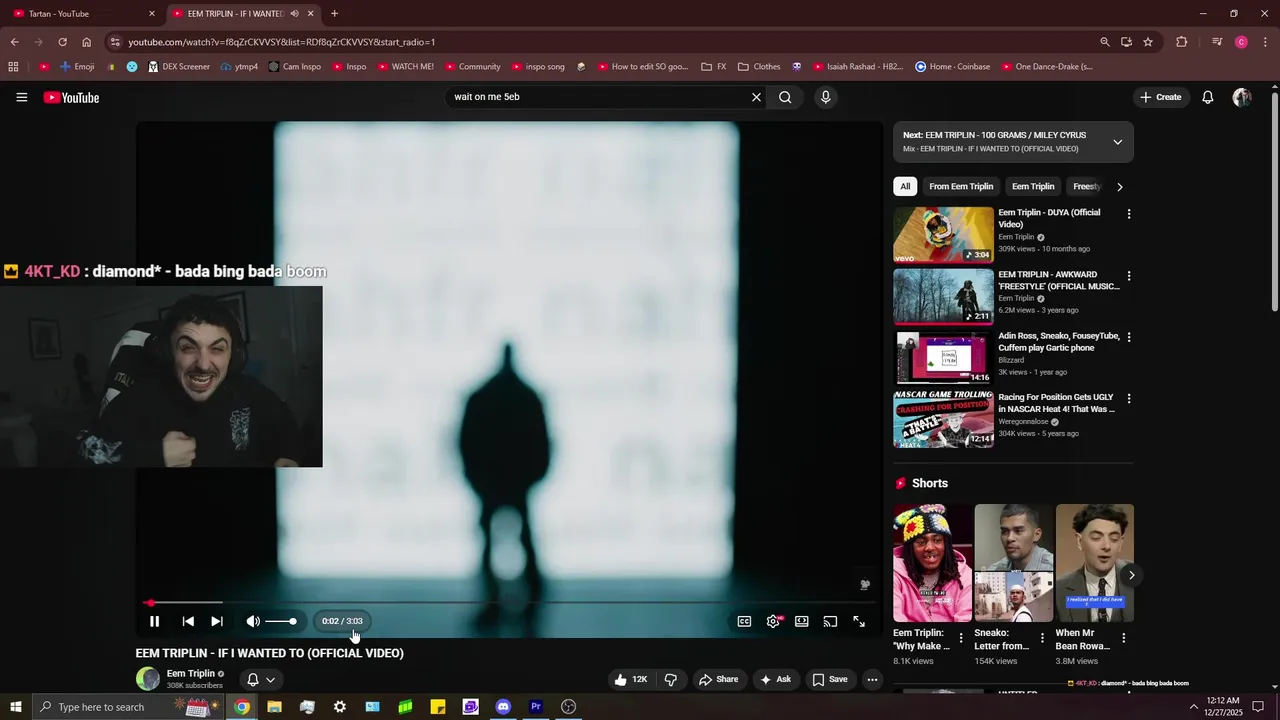
Task: Open File Explorer from the taskbar
Action: [274, 707]
